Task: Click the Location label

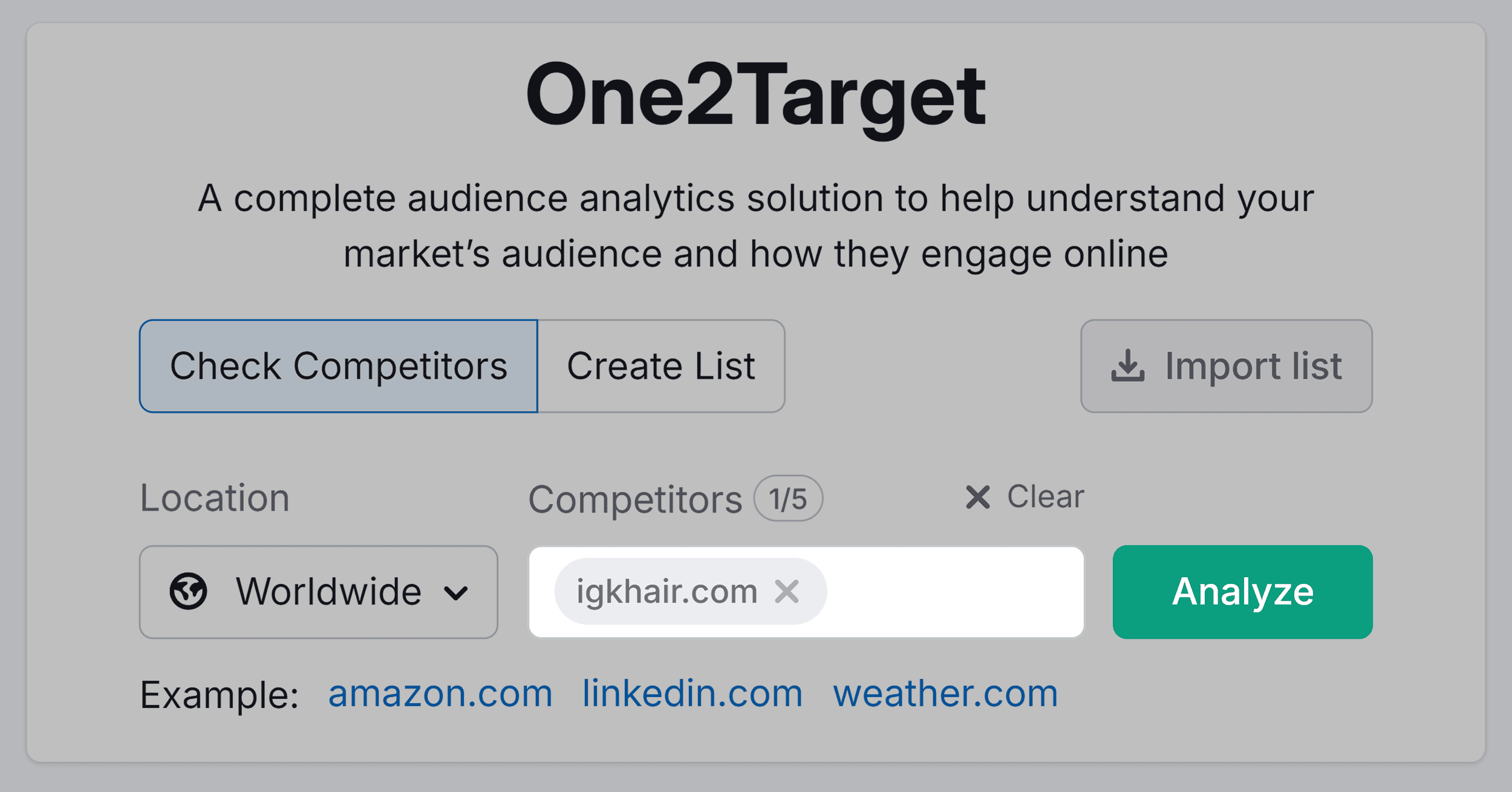Action: pyautogui.click(x=214, y=497)
